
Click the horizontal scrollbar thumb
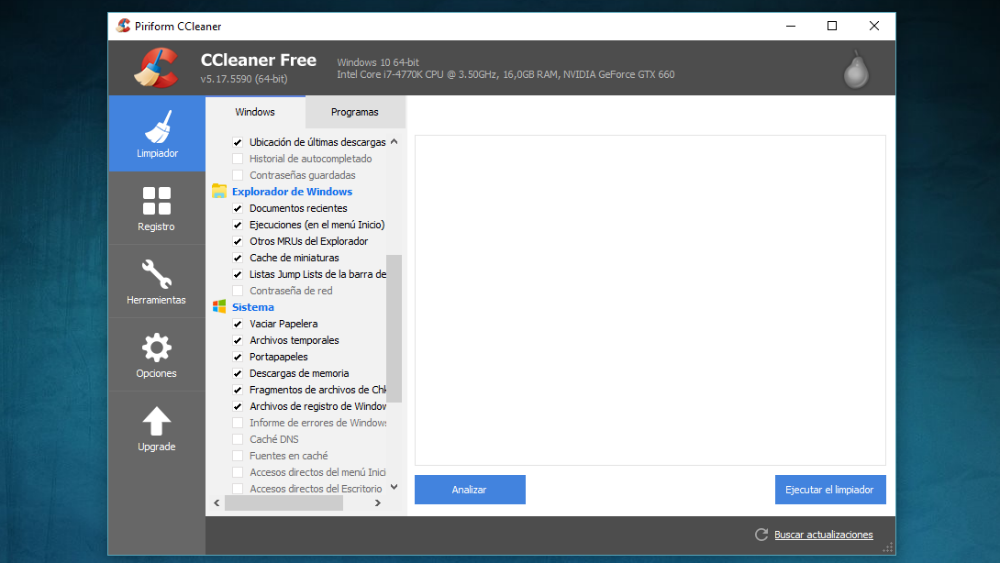[284, 503]
